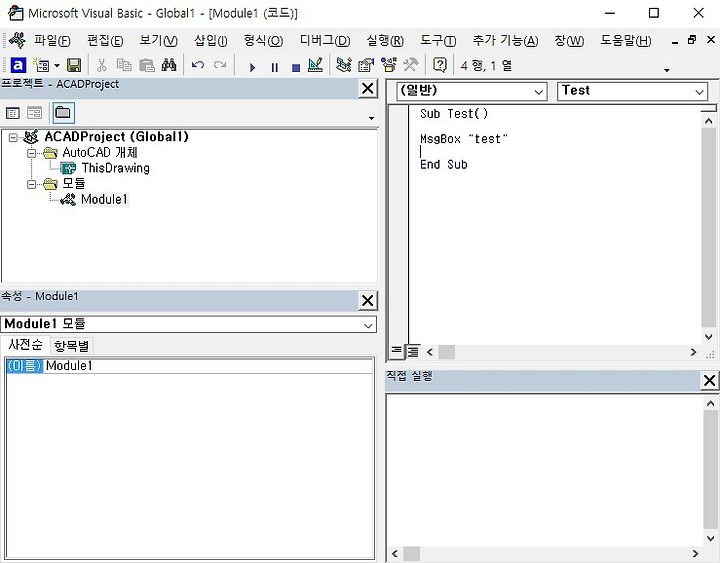
Task: Click the Save floppy disk icon
Action: tap(74, 66)
